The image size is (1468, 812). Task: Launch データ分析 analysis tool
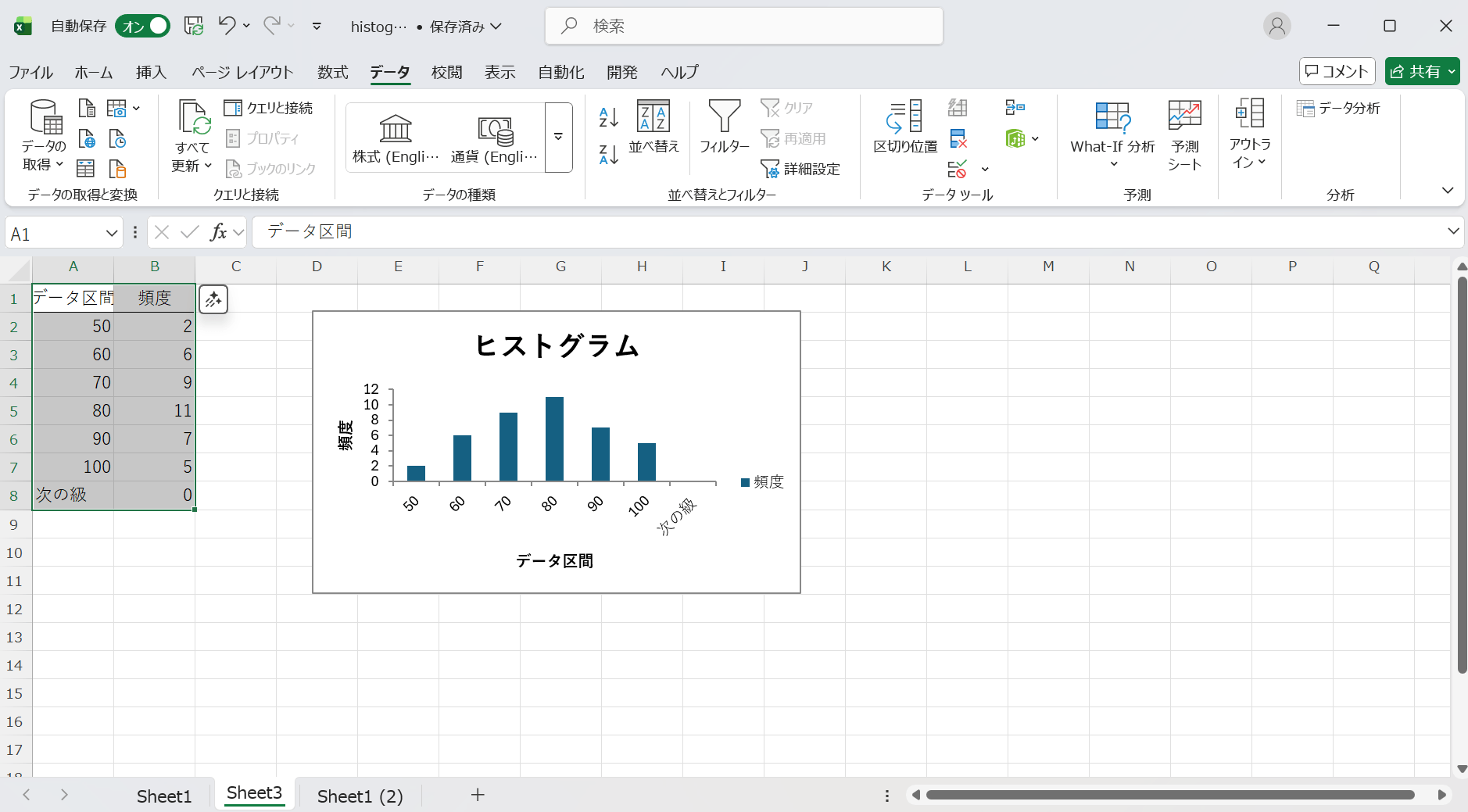click(x=1338, y=108)
